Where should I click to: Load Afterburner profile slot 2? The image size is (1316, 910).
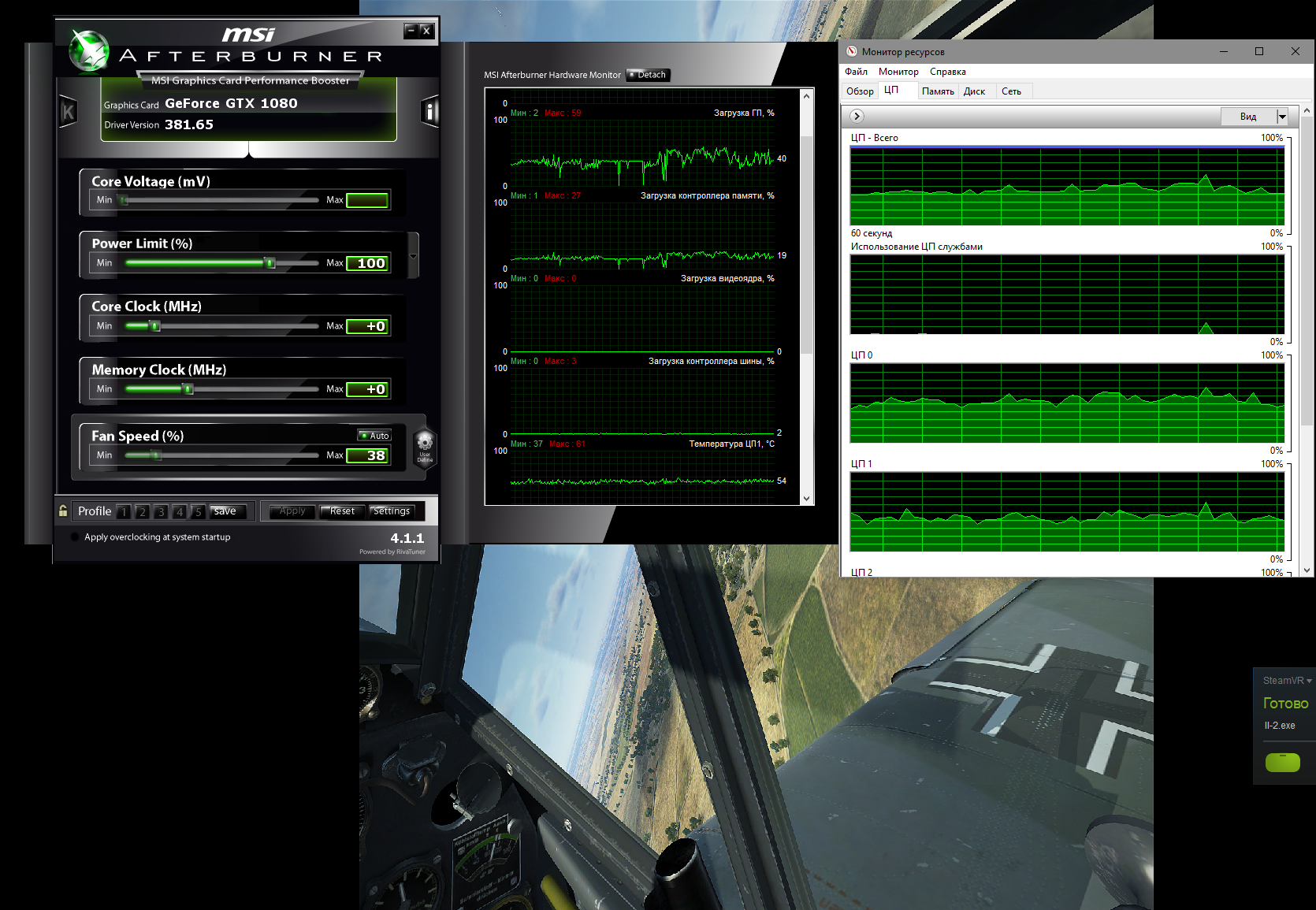coord(143,511)
